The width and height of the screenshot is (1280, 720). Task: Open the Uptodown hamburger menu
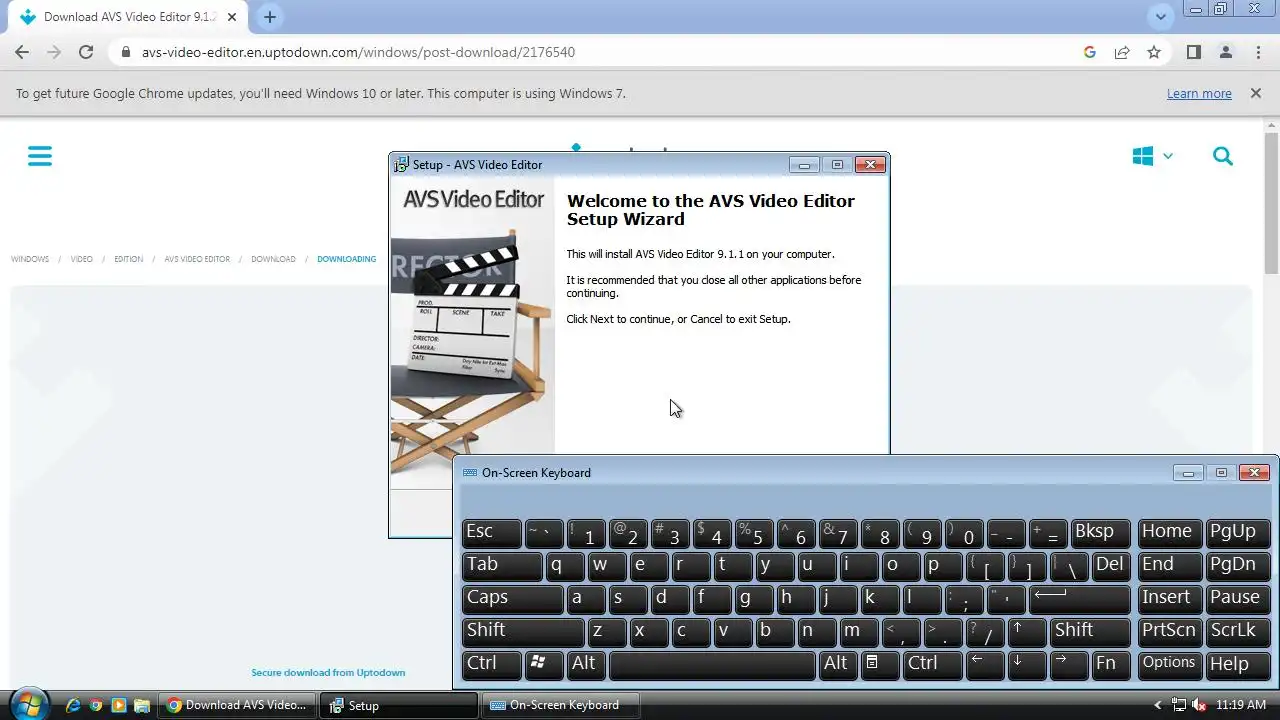coord(40,156)
